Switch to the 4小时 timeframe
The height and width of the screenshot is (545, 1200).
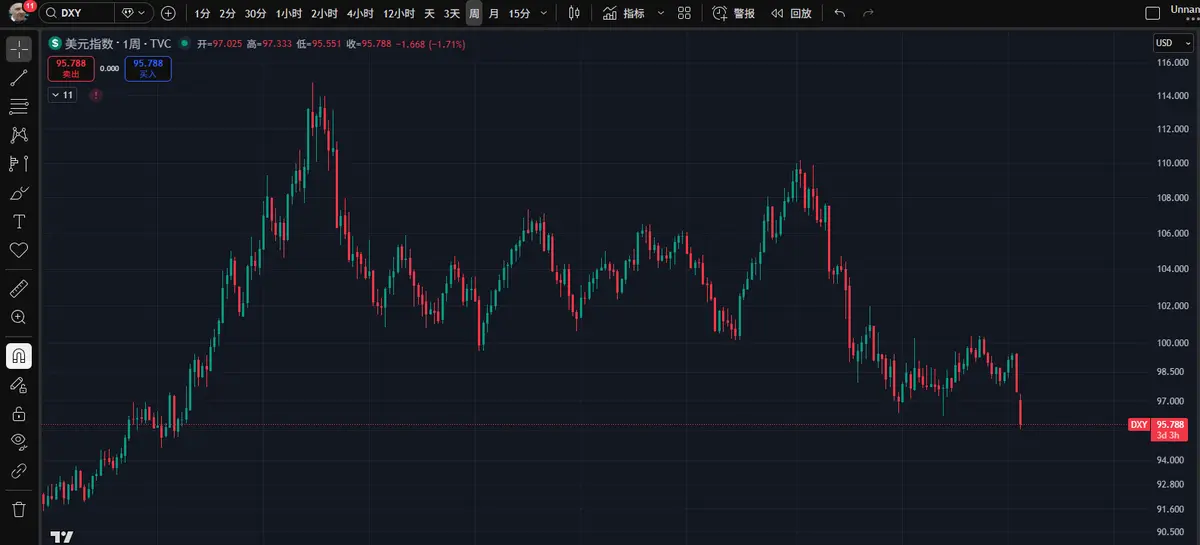pyautogui.click(x=360, y=13)
